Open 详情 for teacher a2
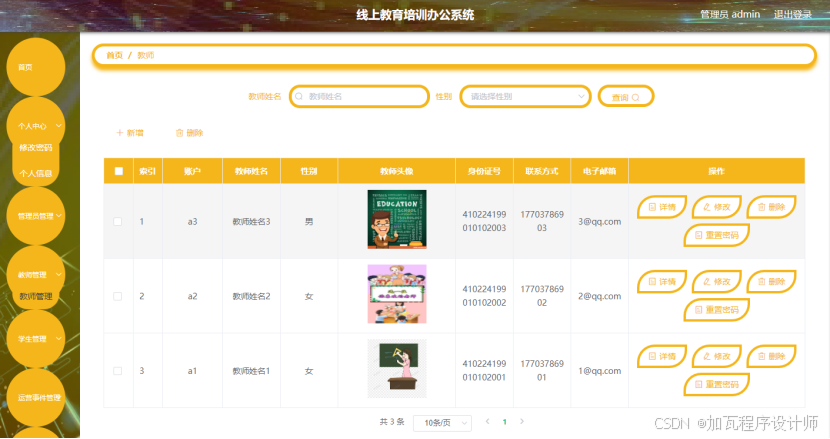This screenshot has width=830, height=439. 662,282
